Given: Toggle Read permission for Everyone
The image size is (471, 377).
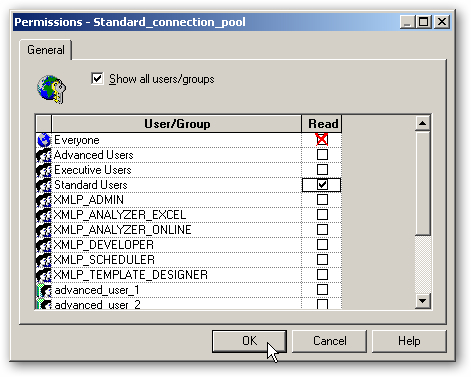Looking at the screenshot, I should 322,140.
